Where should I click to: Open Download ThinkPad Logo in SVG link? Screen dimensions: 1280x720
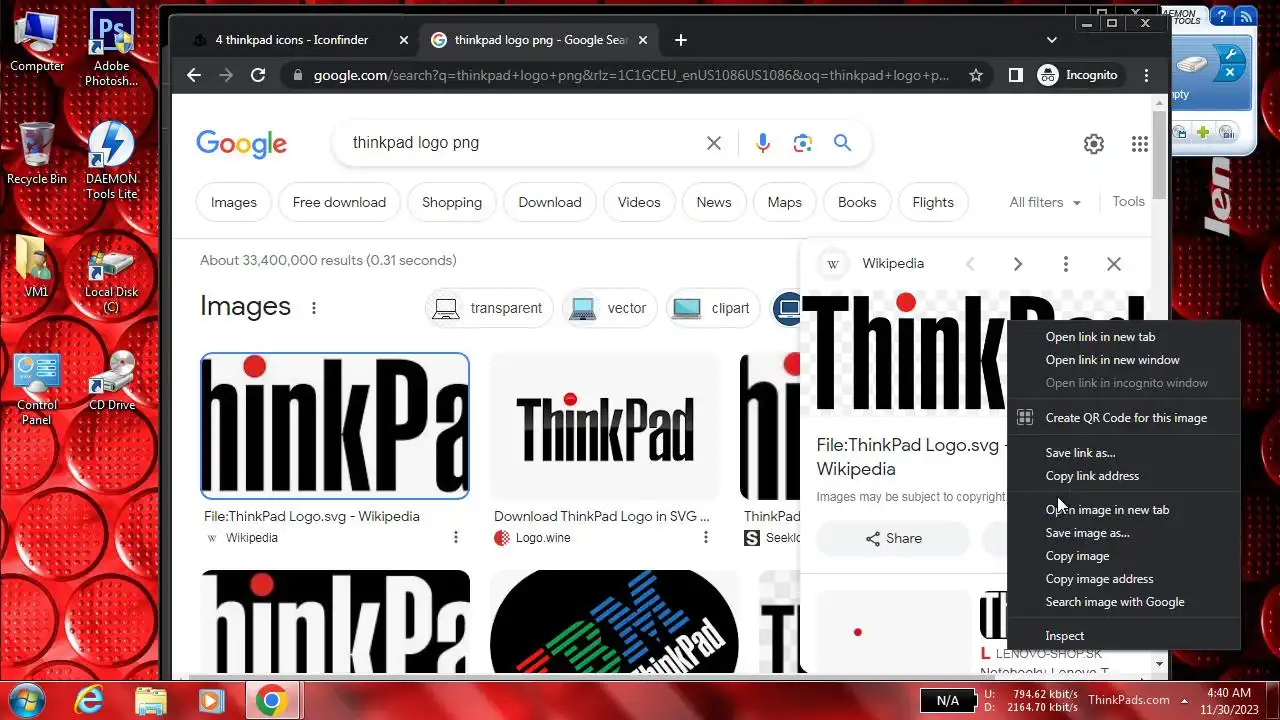pos(602,516)
